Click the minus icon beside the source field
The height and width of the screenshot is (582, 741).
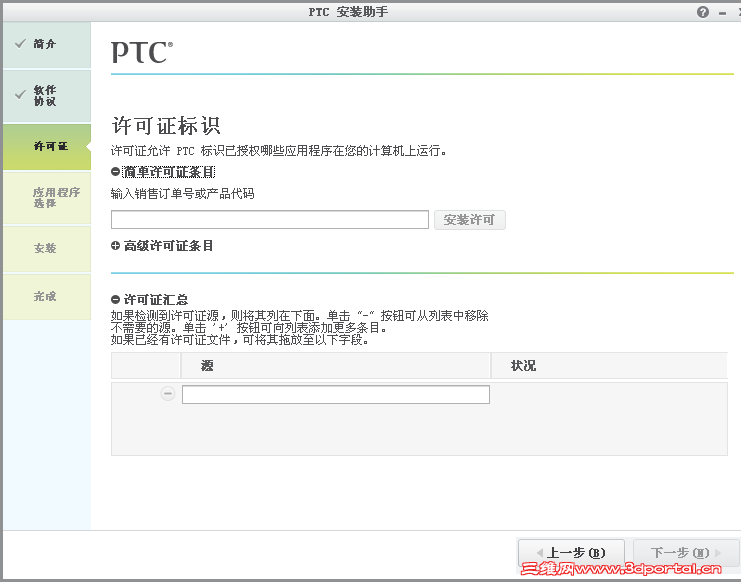point(168,394)
